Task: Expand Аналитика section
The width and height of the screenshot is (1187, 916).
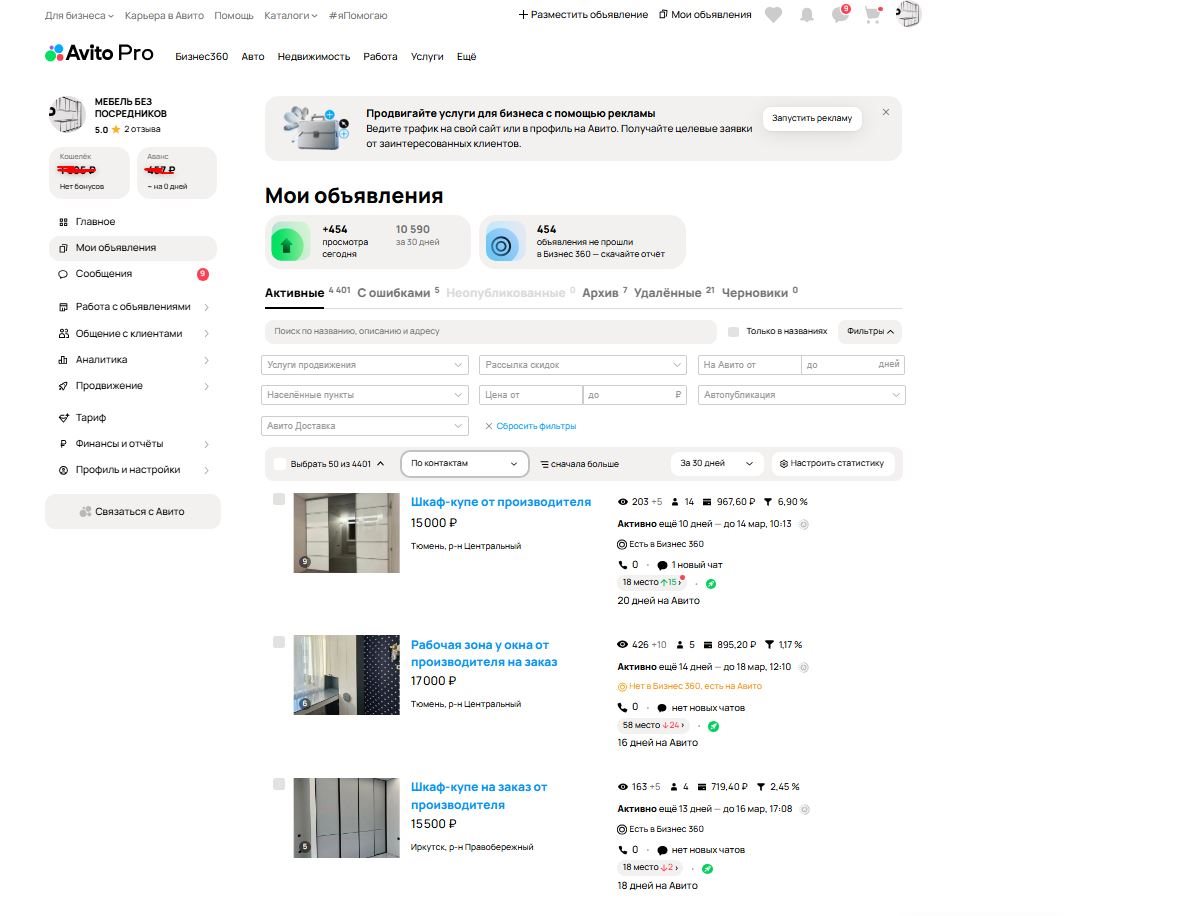Action: 131,360
